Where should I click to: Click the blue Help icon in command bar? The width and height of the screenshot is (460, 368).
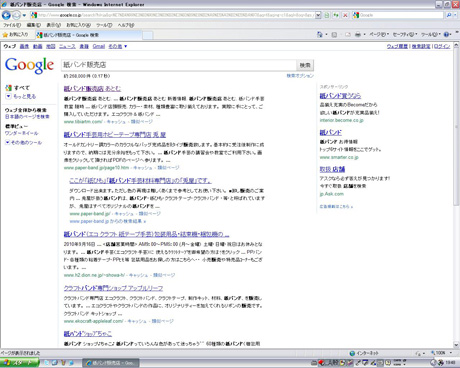[447, 34]
